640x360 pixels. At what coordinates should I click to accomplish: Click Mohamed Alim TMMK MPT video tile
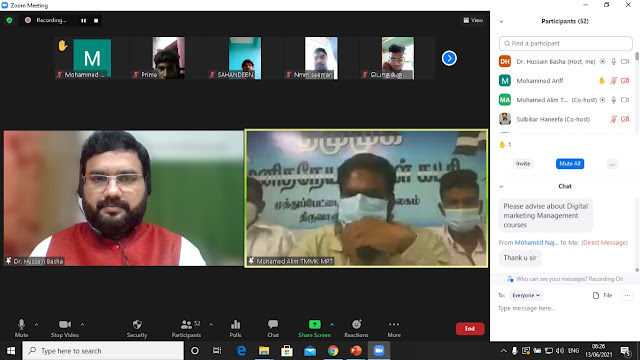pyautogui.click(x=366, y=198)
